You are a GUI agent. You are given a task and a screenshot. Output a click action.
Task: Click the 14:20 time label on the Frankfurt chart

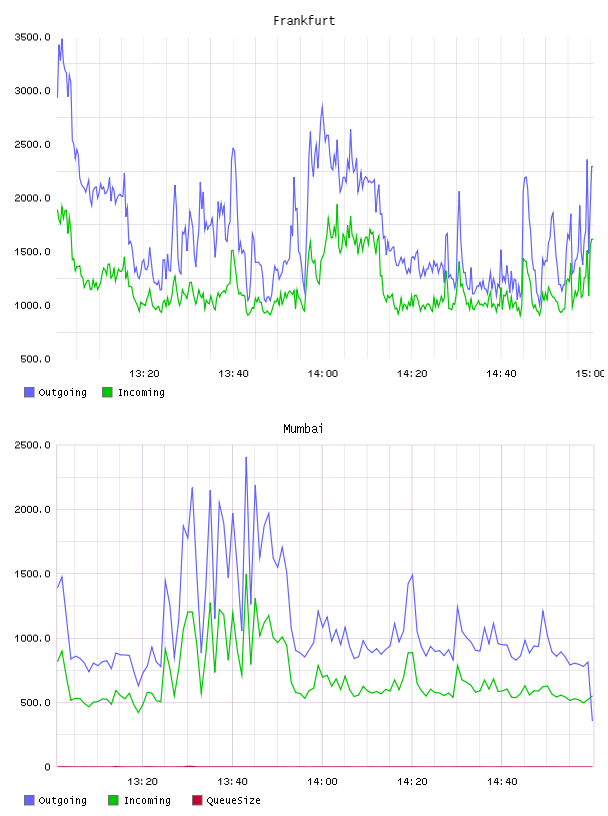[412, 374]
